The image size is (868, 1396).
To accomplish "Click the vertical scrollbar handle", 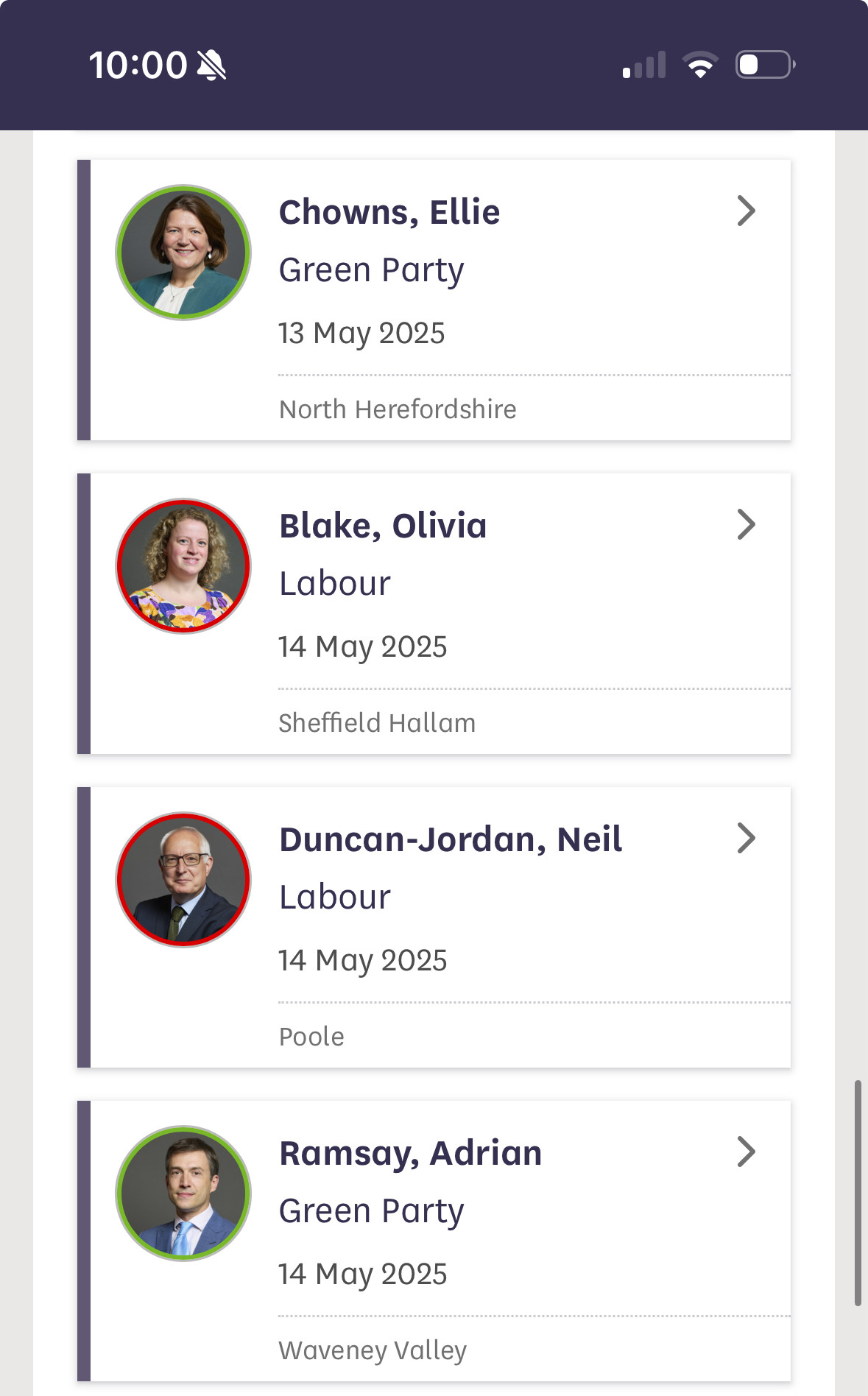I will click(858, 1193).
